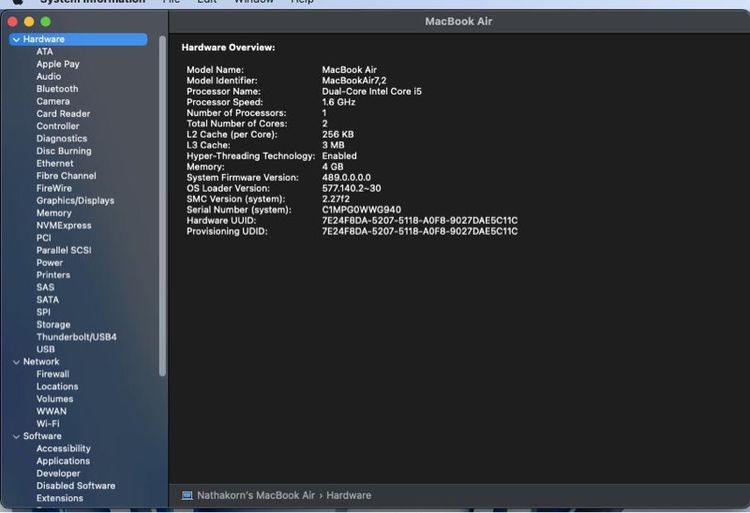Open Storage information
The width and height of the screenshot is (750, 513).
point(54,325)
